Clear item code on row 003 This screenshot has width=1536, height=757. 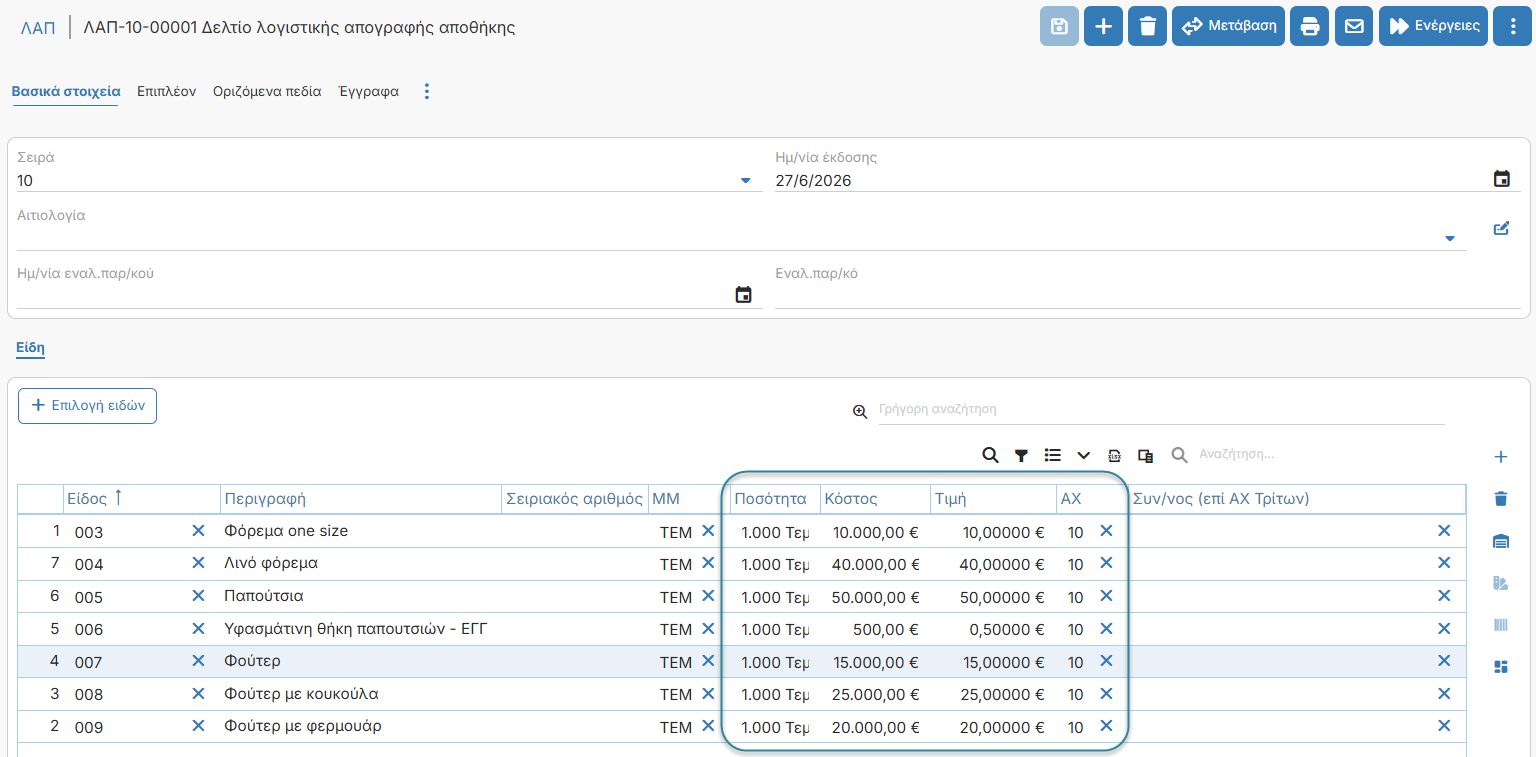198,531
